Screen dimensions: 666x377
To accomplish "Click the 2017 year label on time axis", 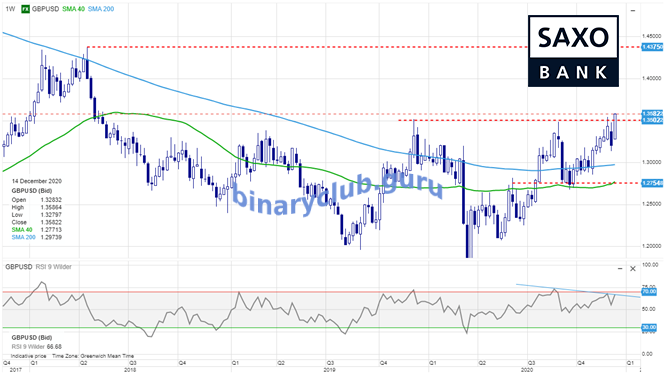I will pos(16,370).
